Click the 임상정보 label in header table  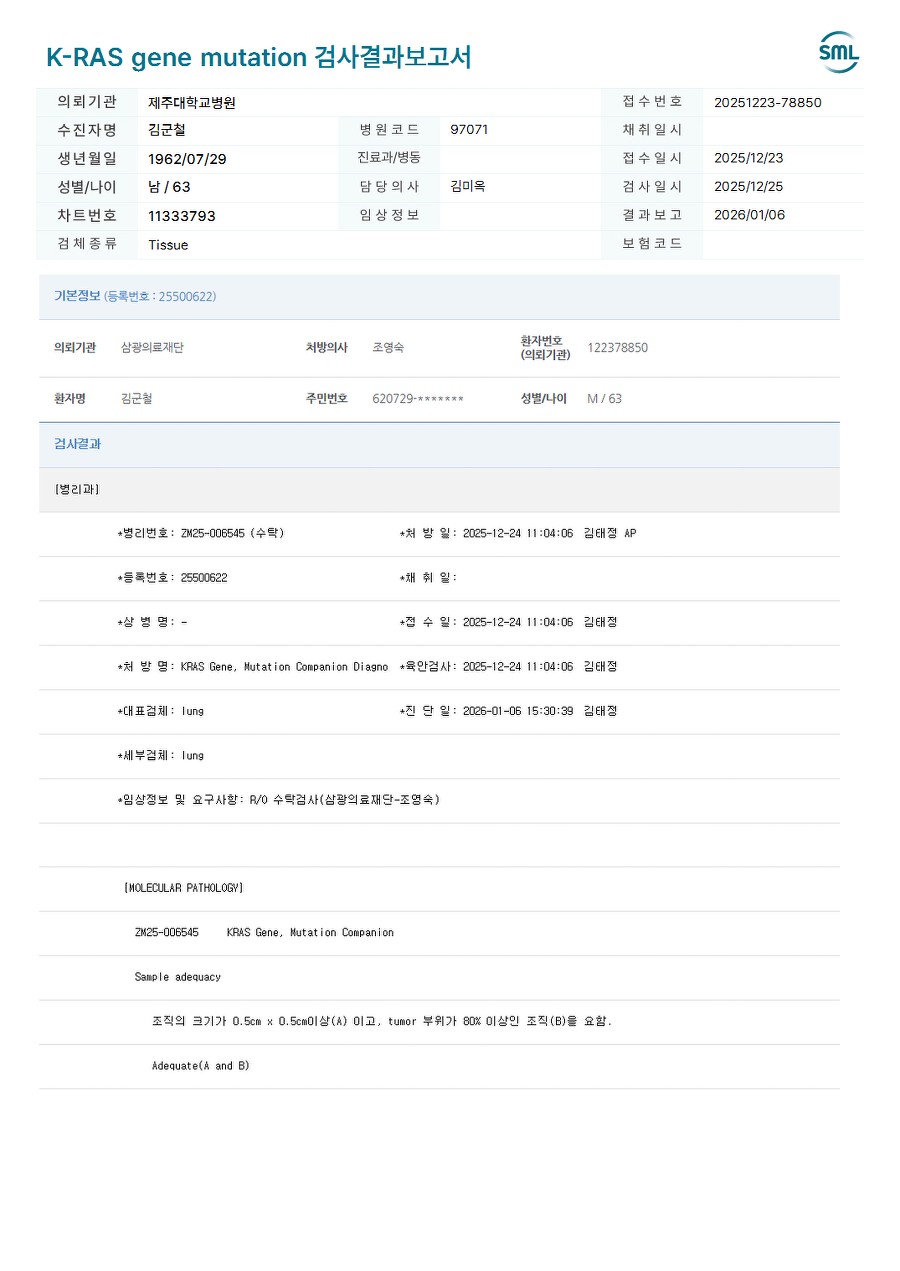click(389, 215)
